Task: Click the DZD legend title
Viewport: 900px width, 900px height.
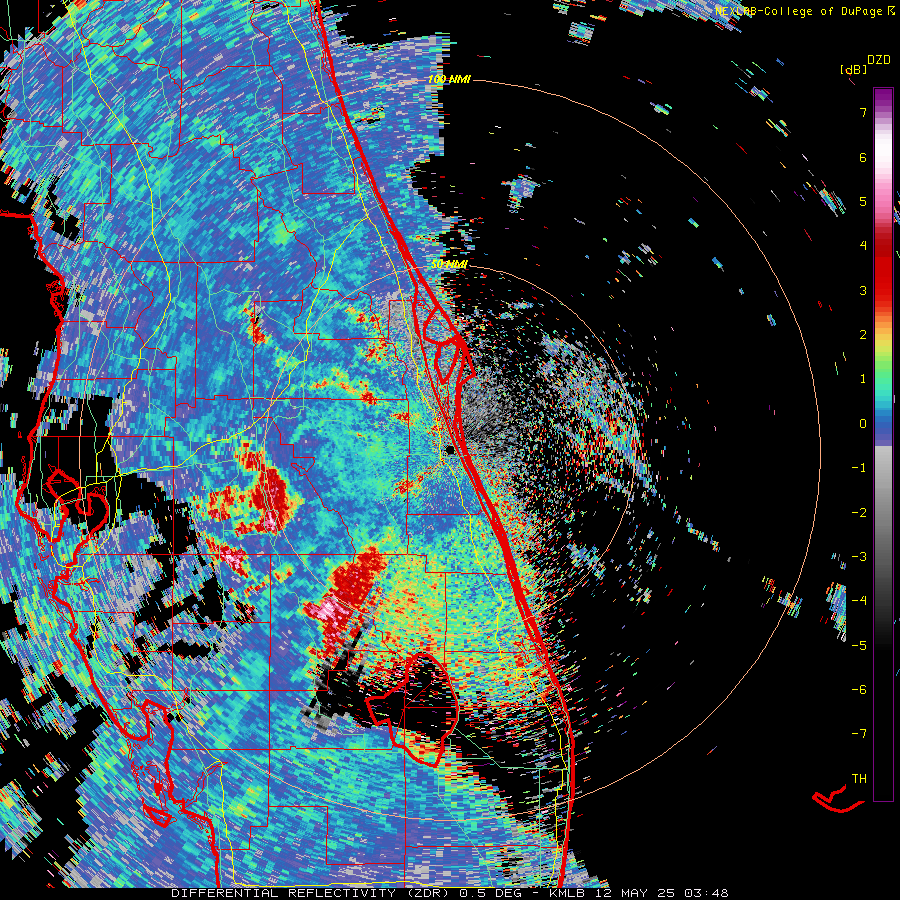Action: [x=879, y=60]
